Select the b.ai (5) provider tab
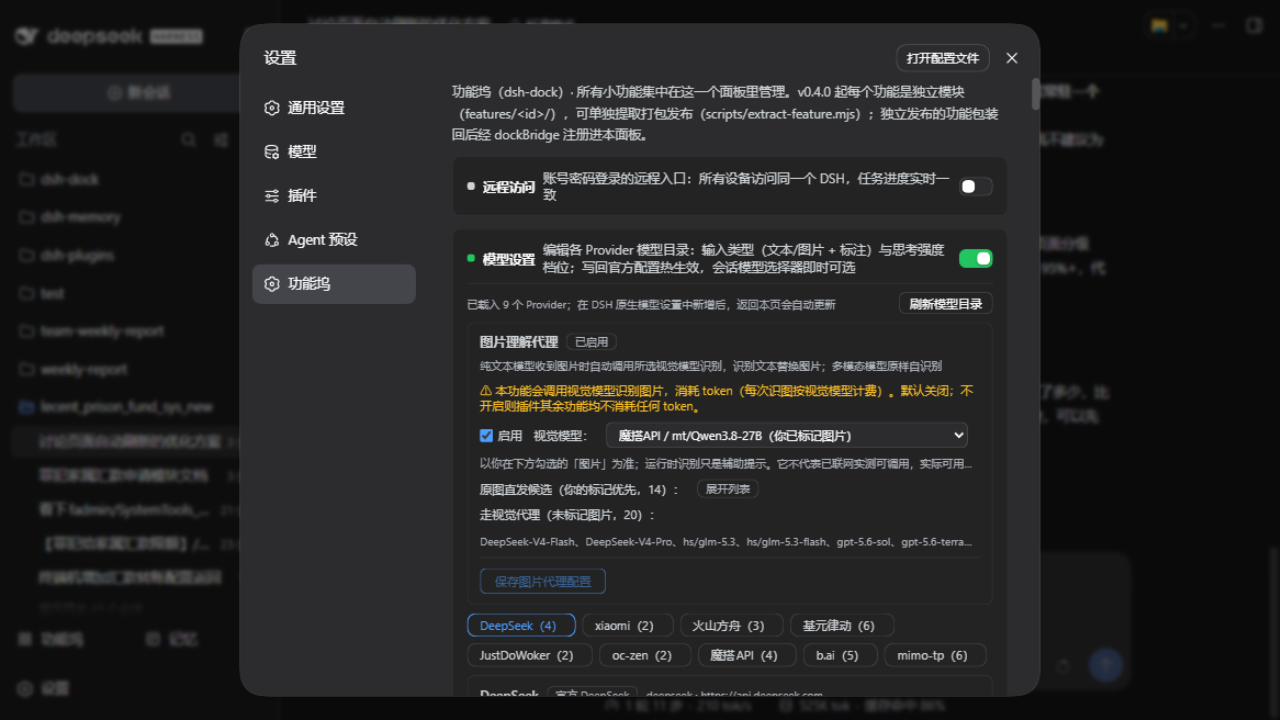Image resolution: width=1280 pixels, height=720 pixels. (x=841, y=655)
